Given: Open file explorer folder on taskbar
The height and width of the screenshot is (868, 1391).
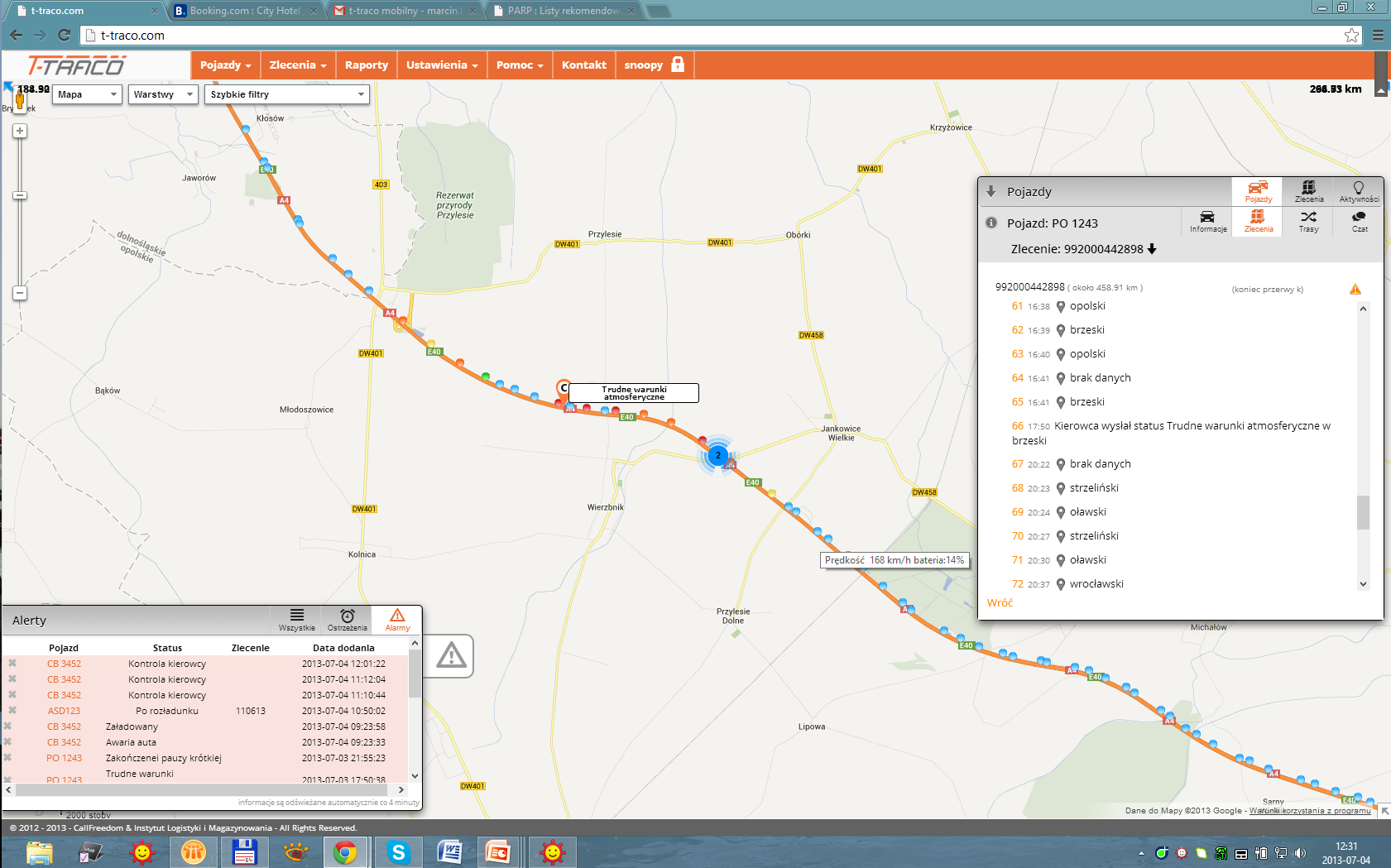Looking at the screenshot, I should pos(39,851).
